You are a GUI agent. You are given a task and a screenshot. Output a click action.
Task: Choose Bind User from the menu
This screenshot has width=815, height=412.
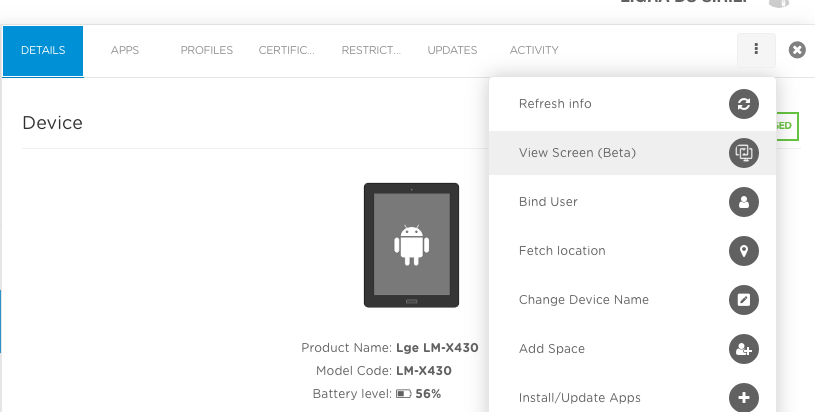click(x=633, y=202)
